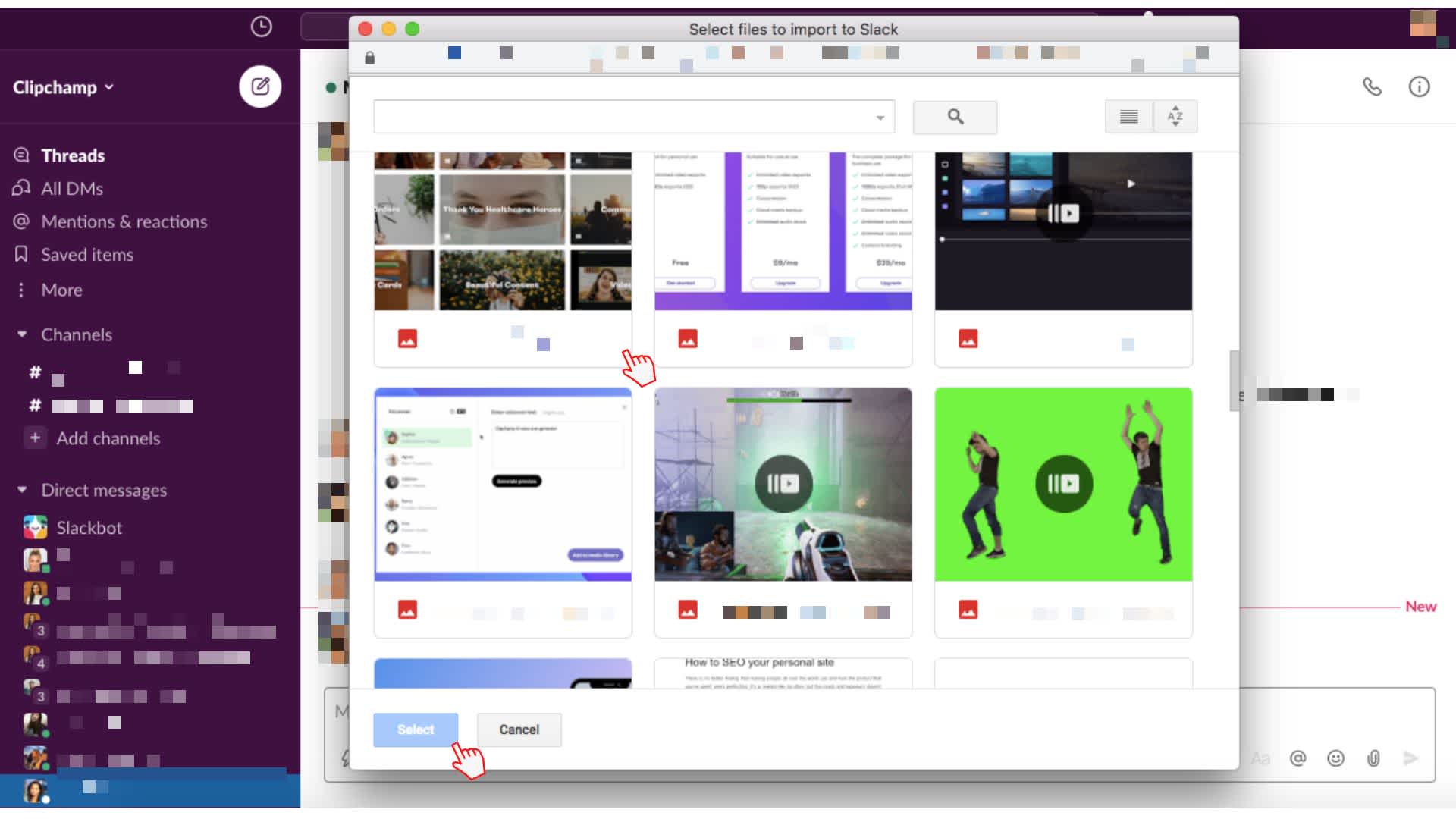
Task: Click the plus icon beside Add channels
Action: point(35,438)
